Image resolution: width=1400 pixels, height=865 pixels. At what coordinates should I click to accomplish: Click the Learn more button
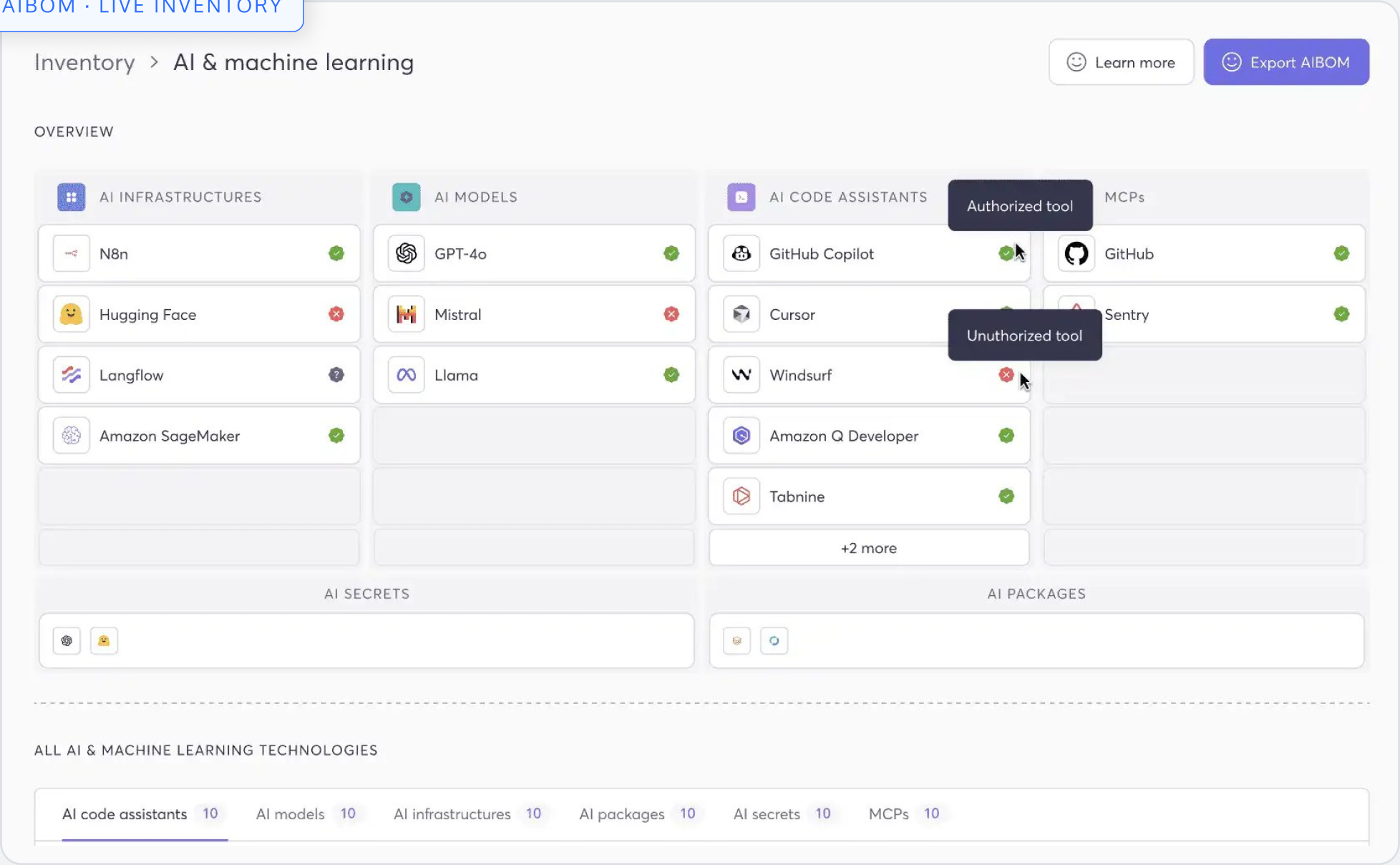click(x=1121, y=62)
